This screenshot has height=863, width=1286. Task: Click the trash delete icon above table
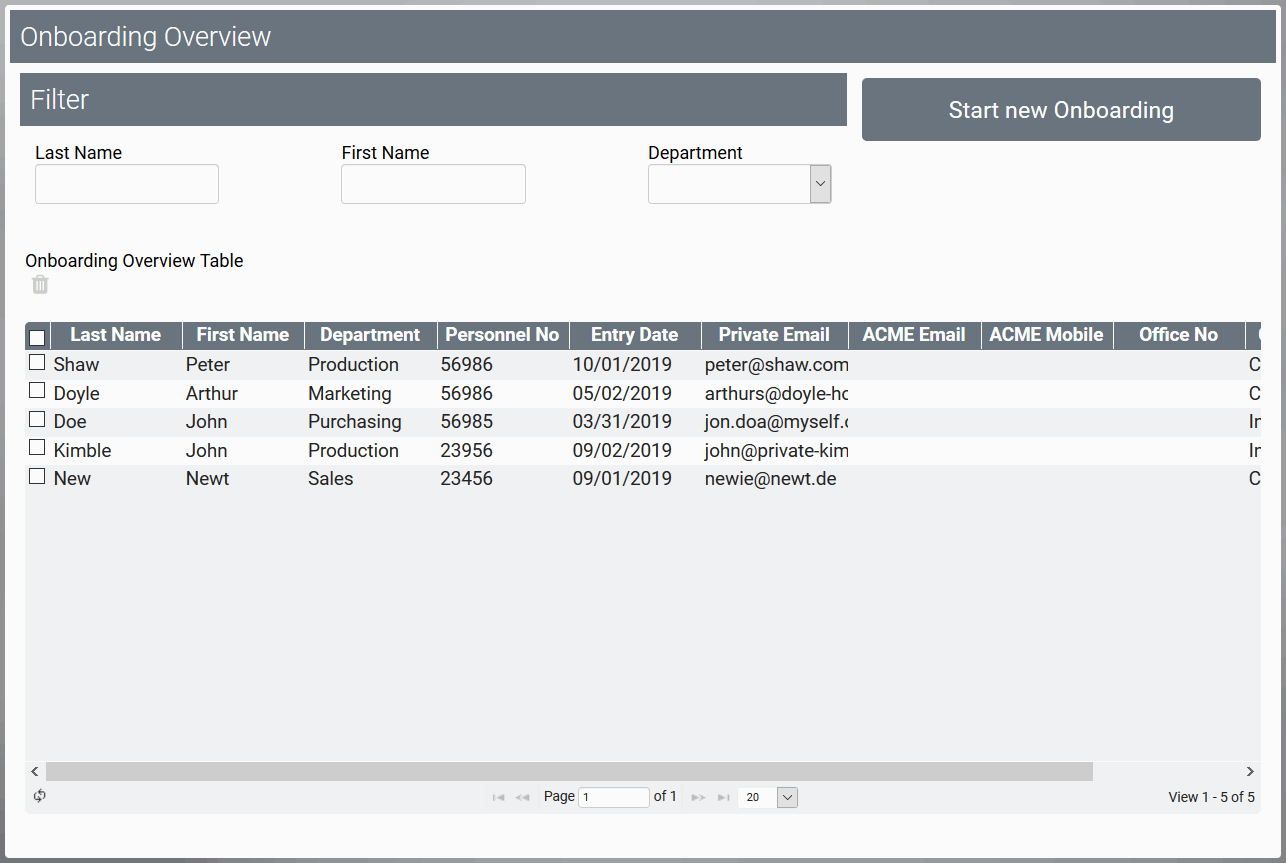point(40,285)
